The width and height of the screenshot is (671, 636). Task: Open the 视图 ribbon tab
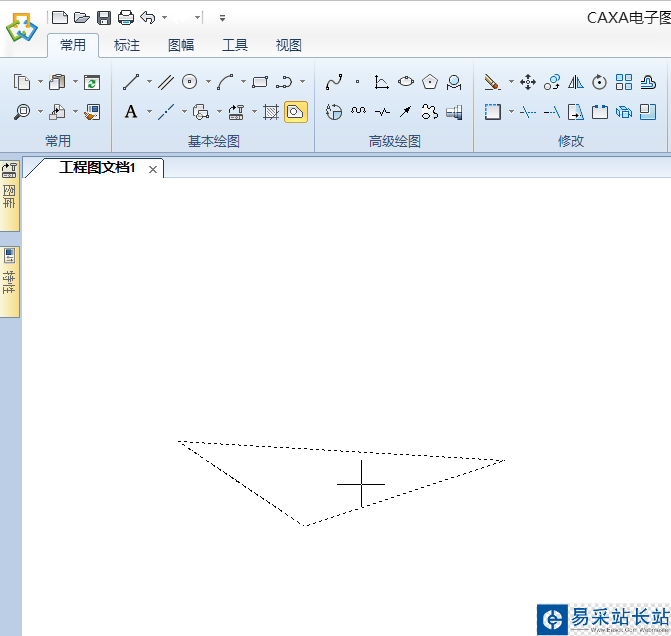click(289, 45)
